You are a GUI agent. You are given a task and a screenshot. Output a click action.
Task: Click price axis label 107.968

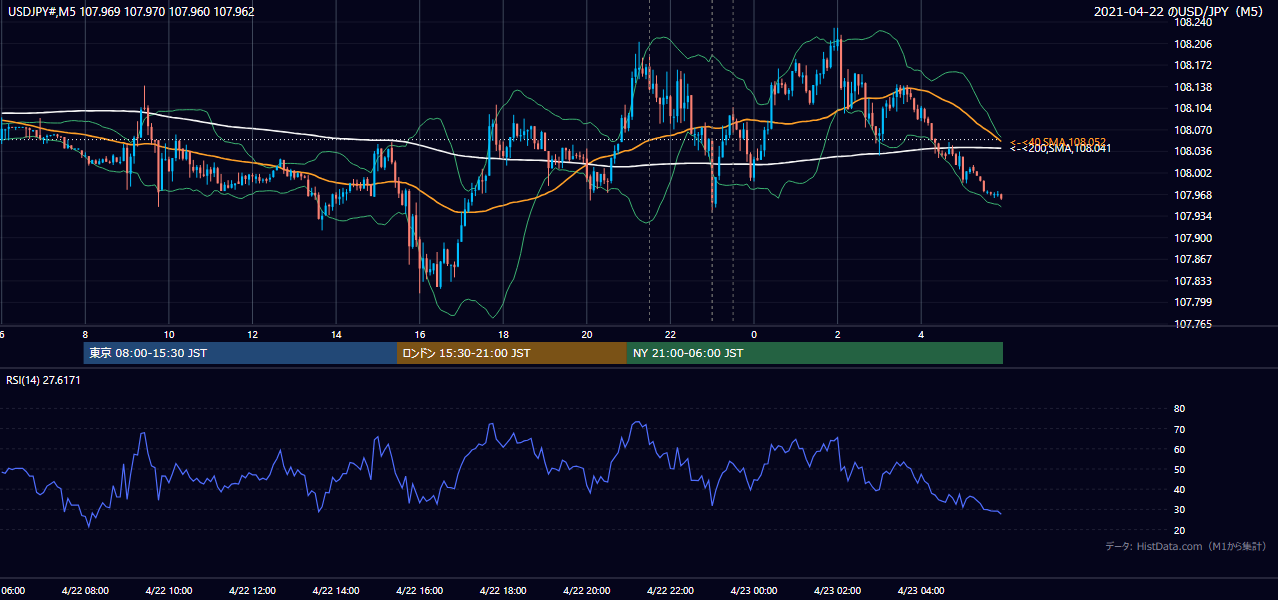tap(1193, 195)
